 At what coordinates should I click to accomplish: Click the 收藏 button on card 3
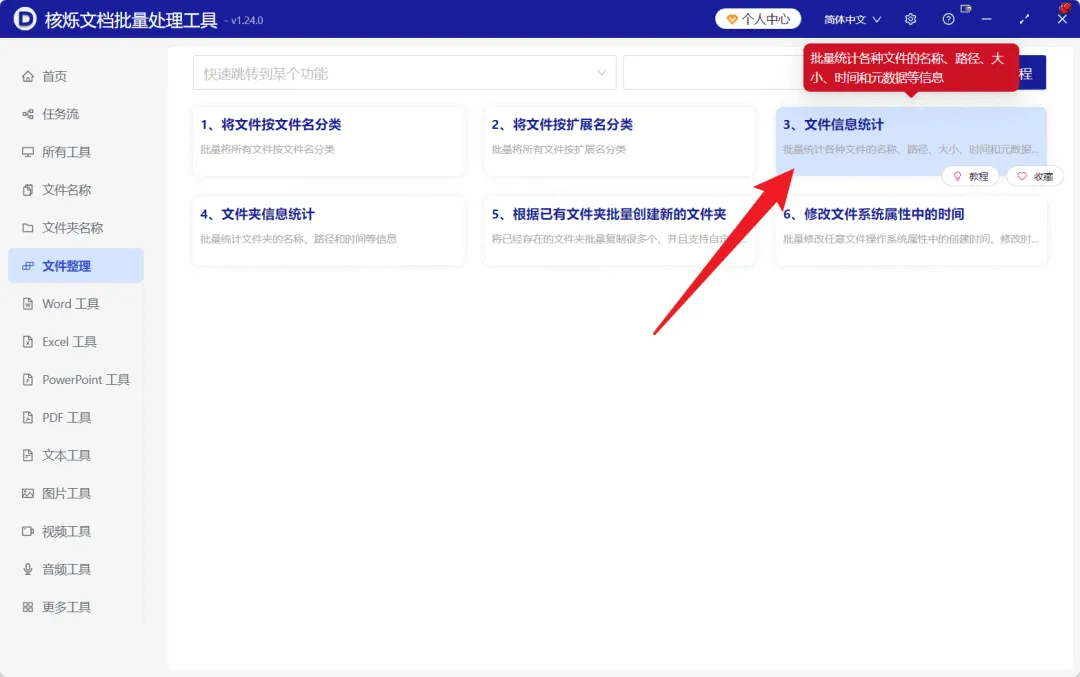pos(1035,176)
